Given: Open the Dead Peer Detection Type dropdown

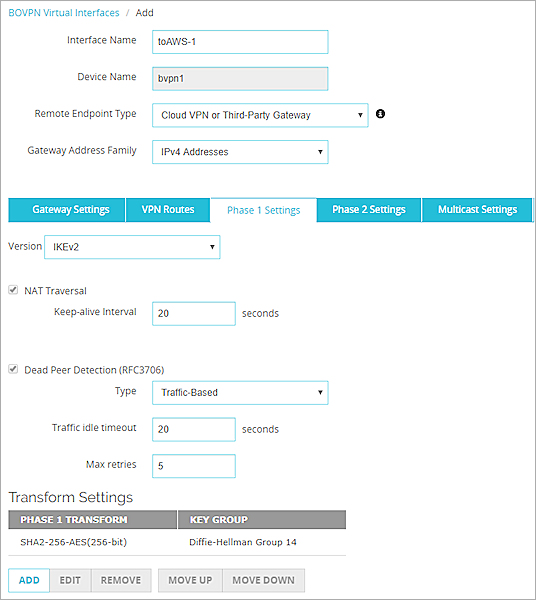Looking at the screenshot, I should pyautogui.click(x=240, y=393).
